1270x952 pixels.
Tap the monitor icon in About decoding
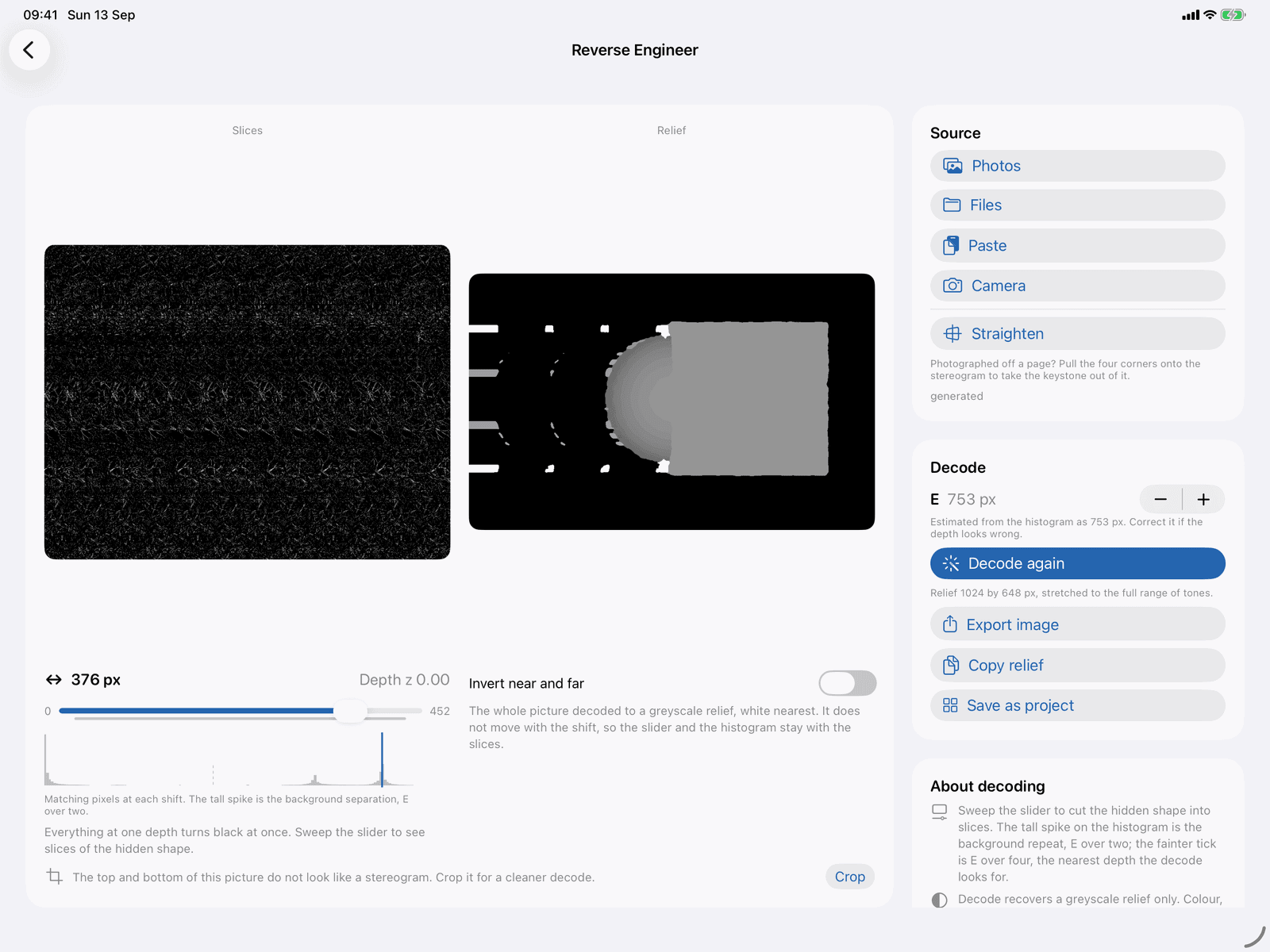coord(940,812)
